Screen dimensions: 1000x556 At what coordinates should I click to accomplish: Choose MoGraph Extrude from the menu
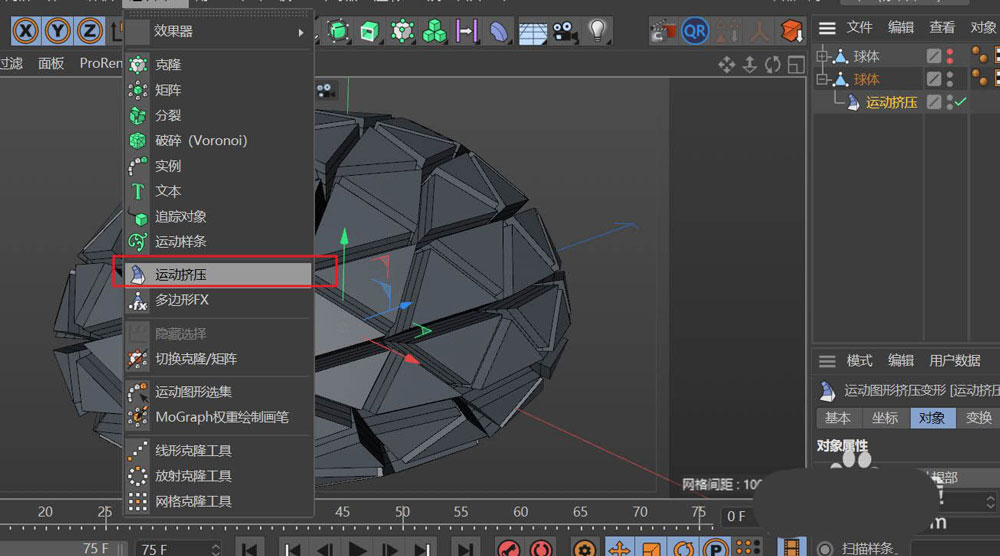[181, 273]
